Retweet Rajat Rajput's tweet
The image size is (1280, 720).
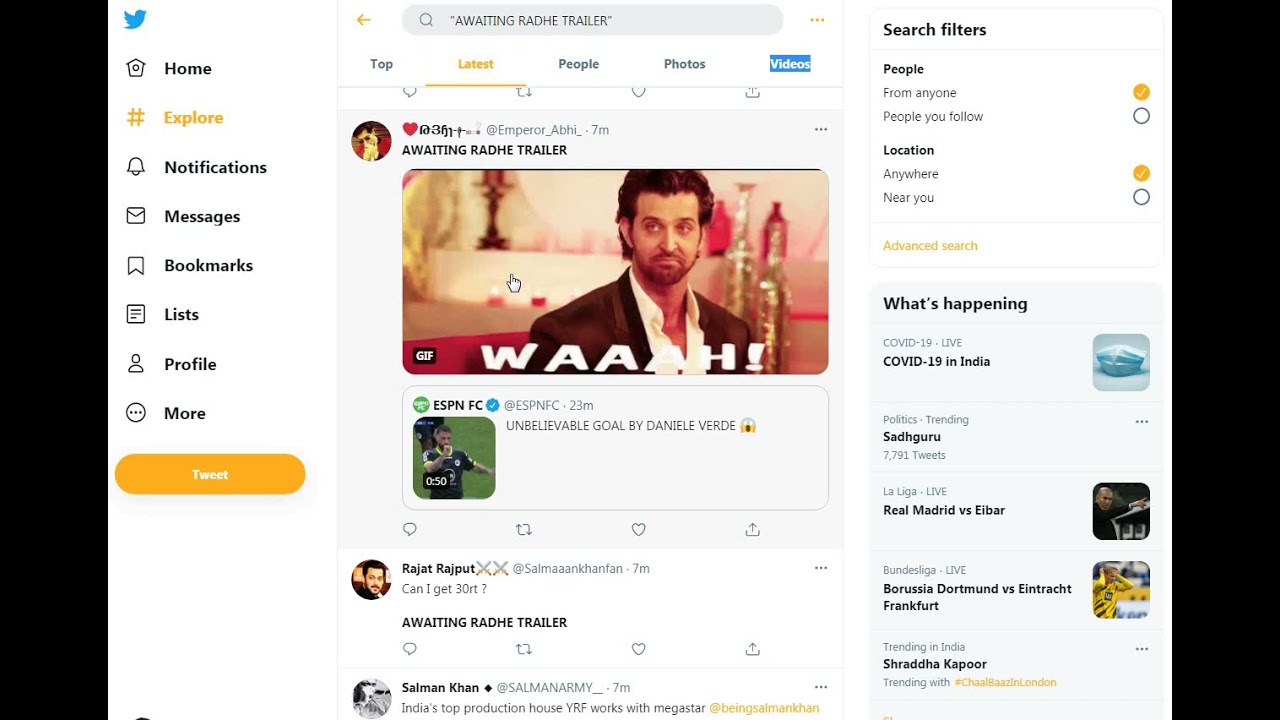[x=524, y=649]
